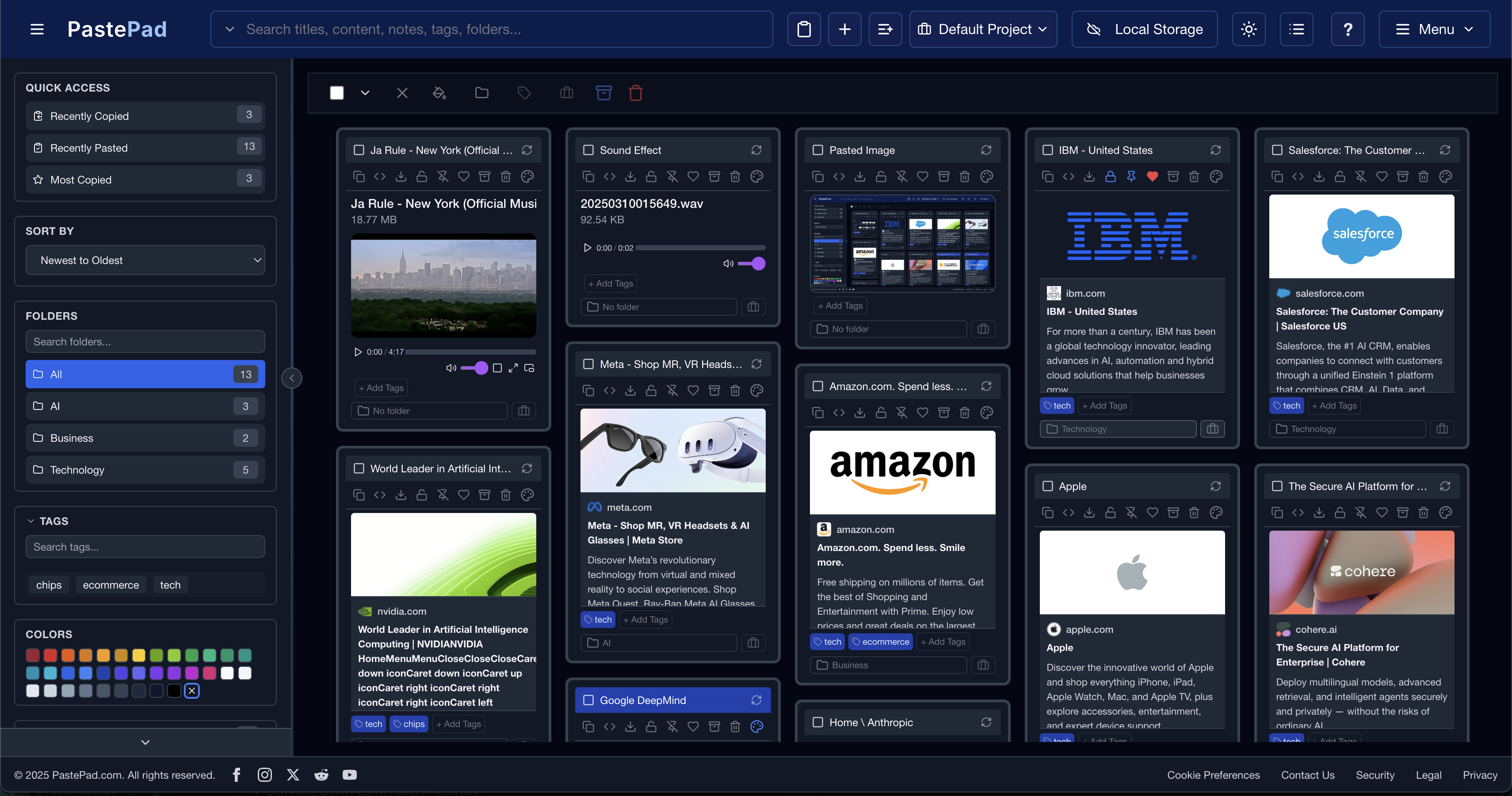Screen dimensions: 1512x796
Task: Click the delete trash icon on Apple card
Action: pos(1194,513)
